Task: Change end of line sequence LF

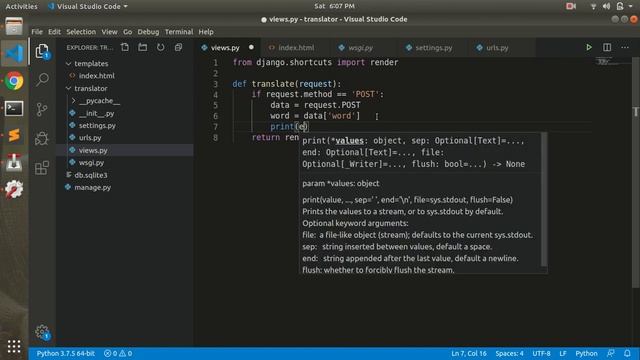Action: pos(563,353)
